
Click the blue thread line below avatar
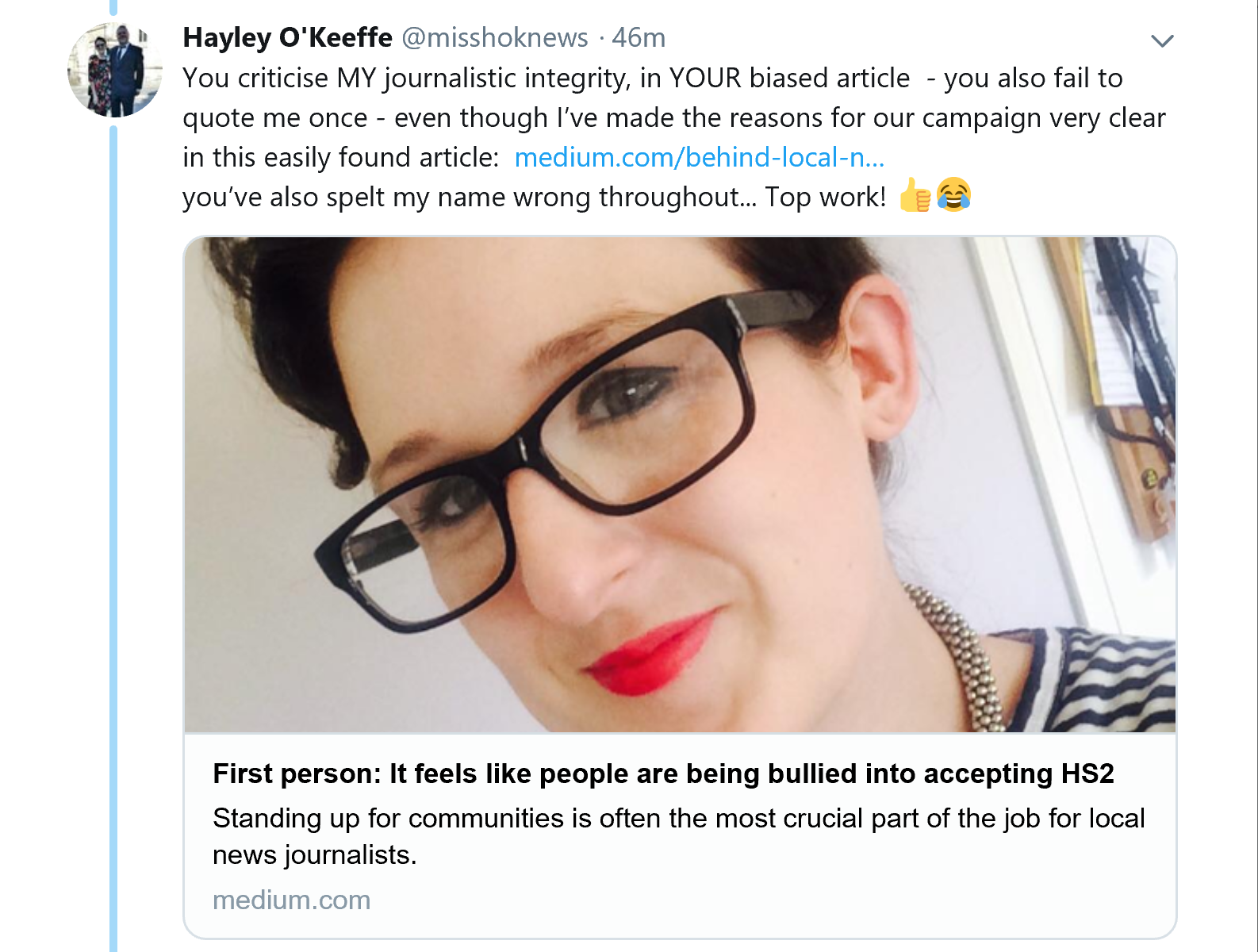(113, 538)
